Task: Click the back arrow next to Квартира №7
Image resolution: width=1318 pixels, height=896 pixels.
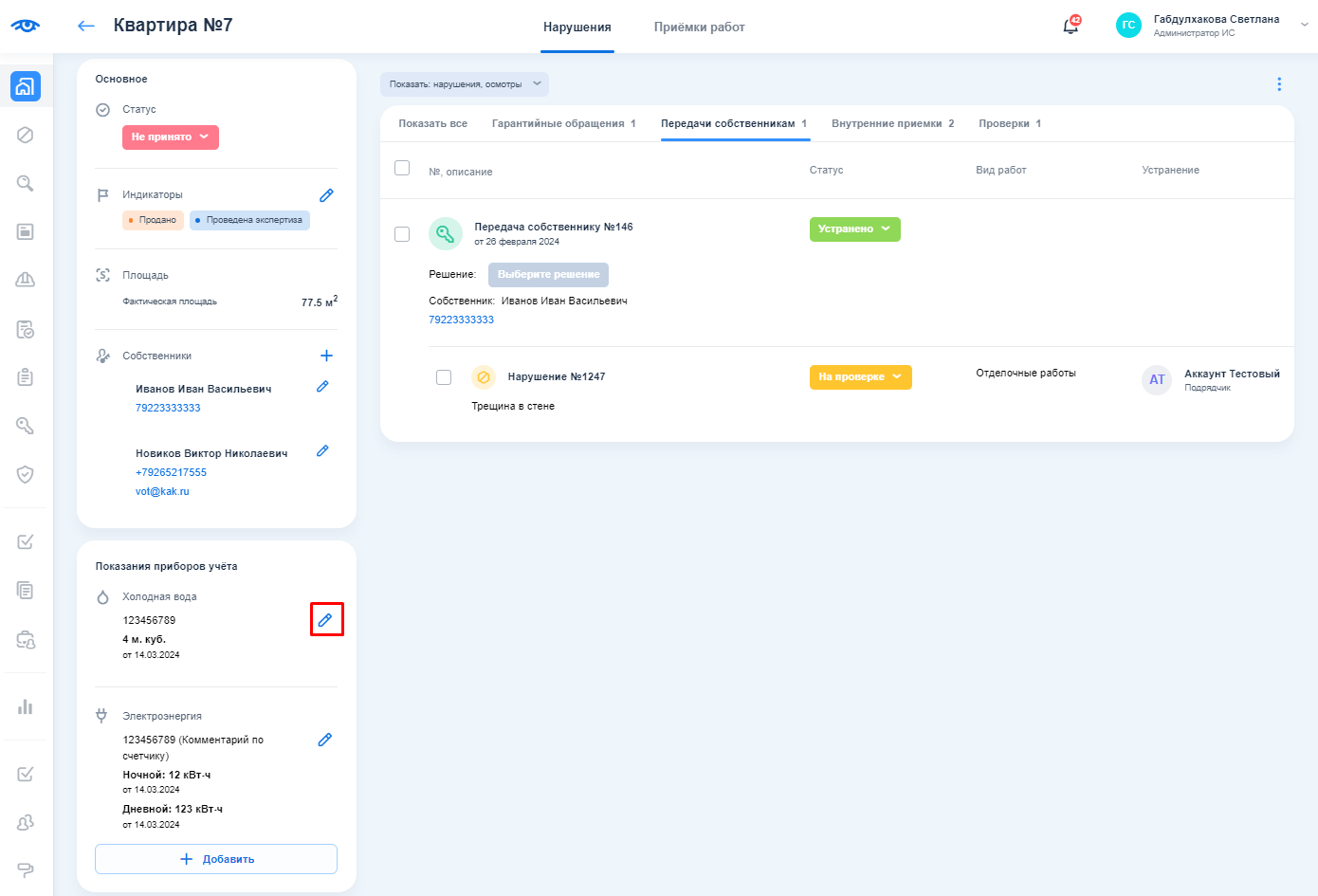Action: (x=86, y=27)
